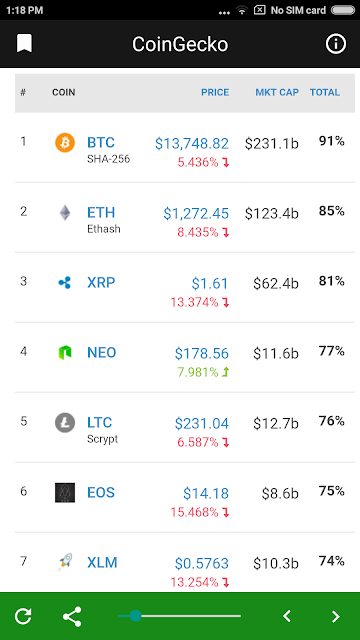Tap the EOS black logo thumbnail

[65, 493]
